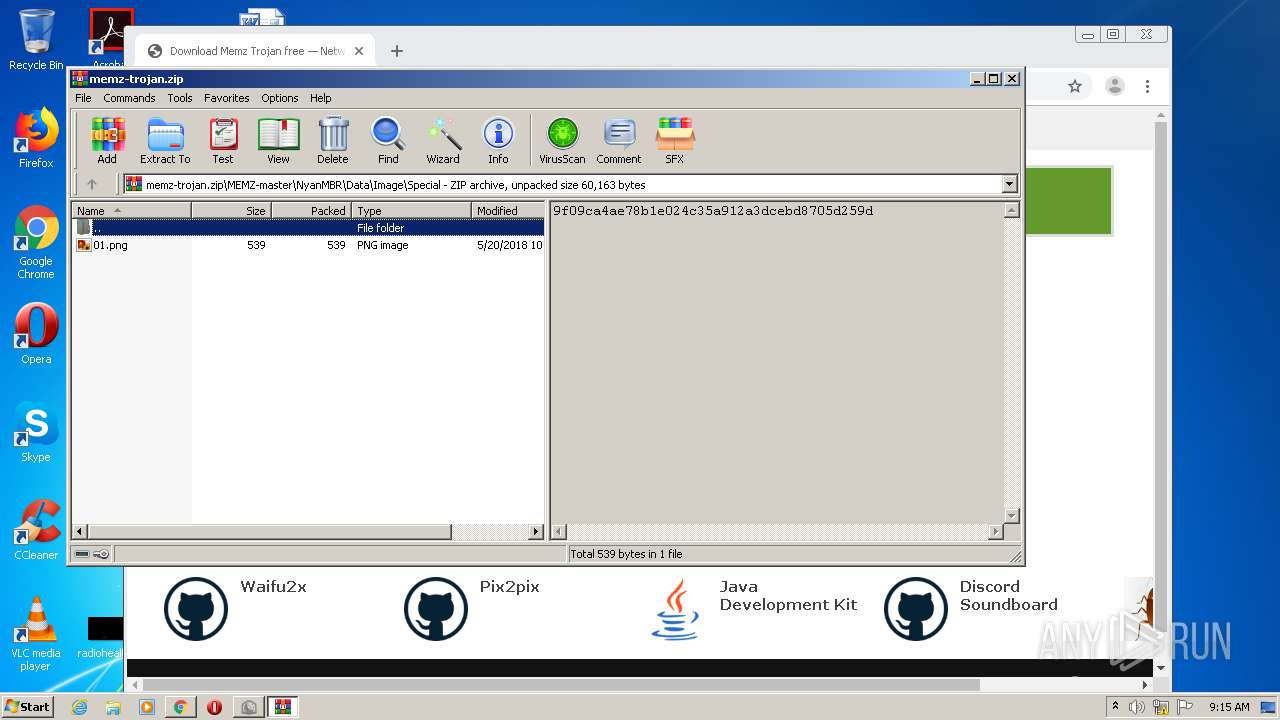Click comment pane scroll right arrow
This screenshot has height=720, width=1280.
pos(995,532)
